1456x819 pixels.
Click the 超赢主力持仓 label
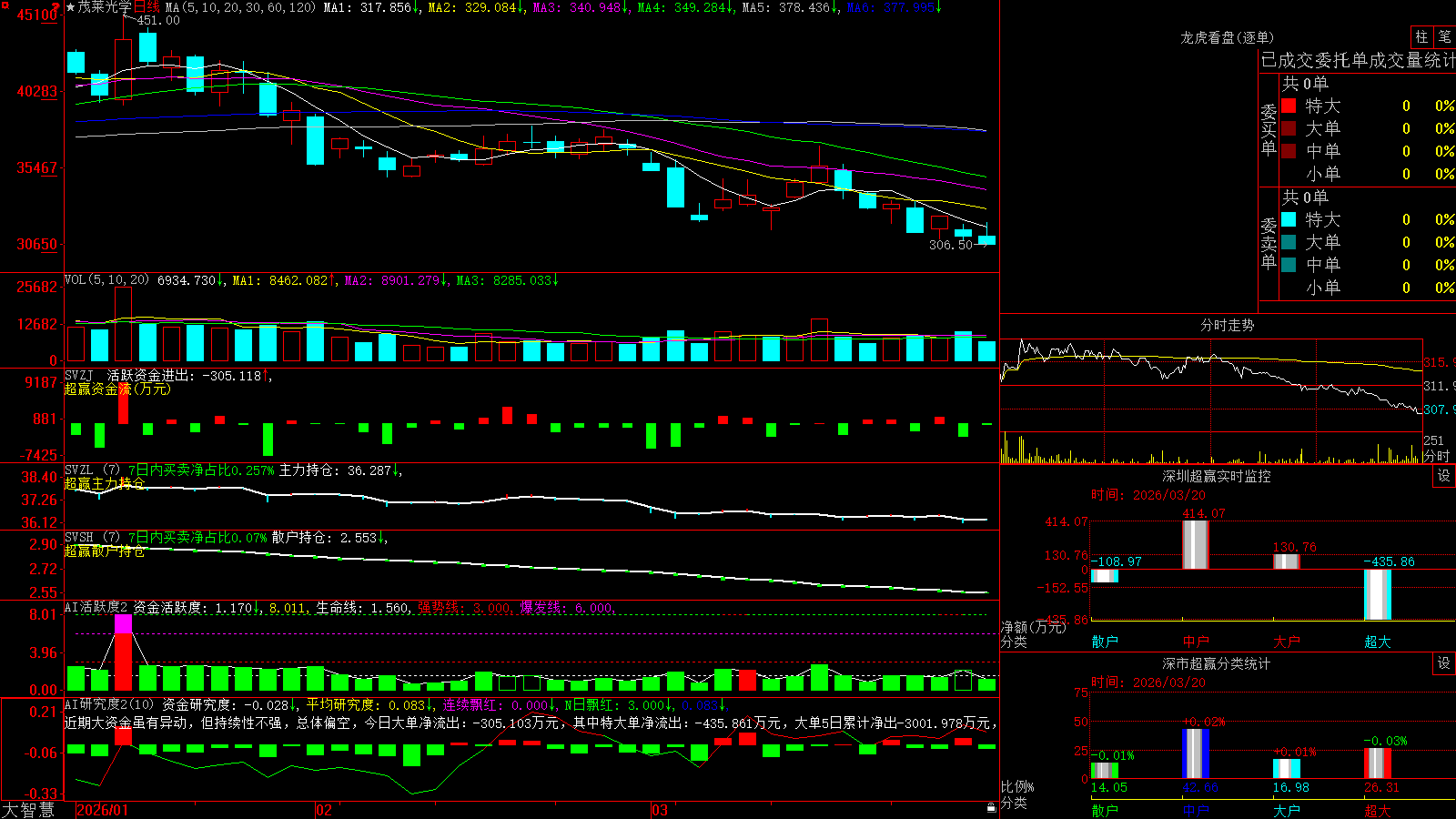tap(105, 483)
